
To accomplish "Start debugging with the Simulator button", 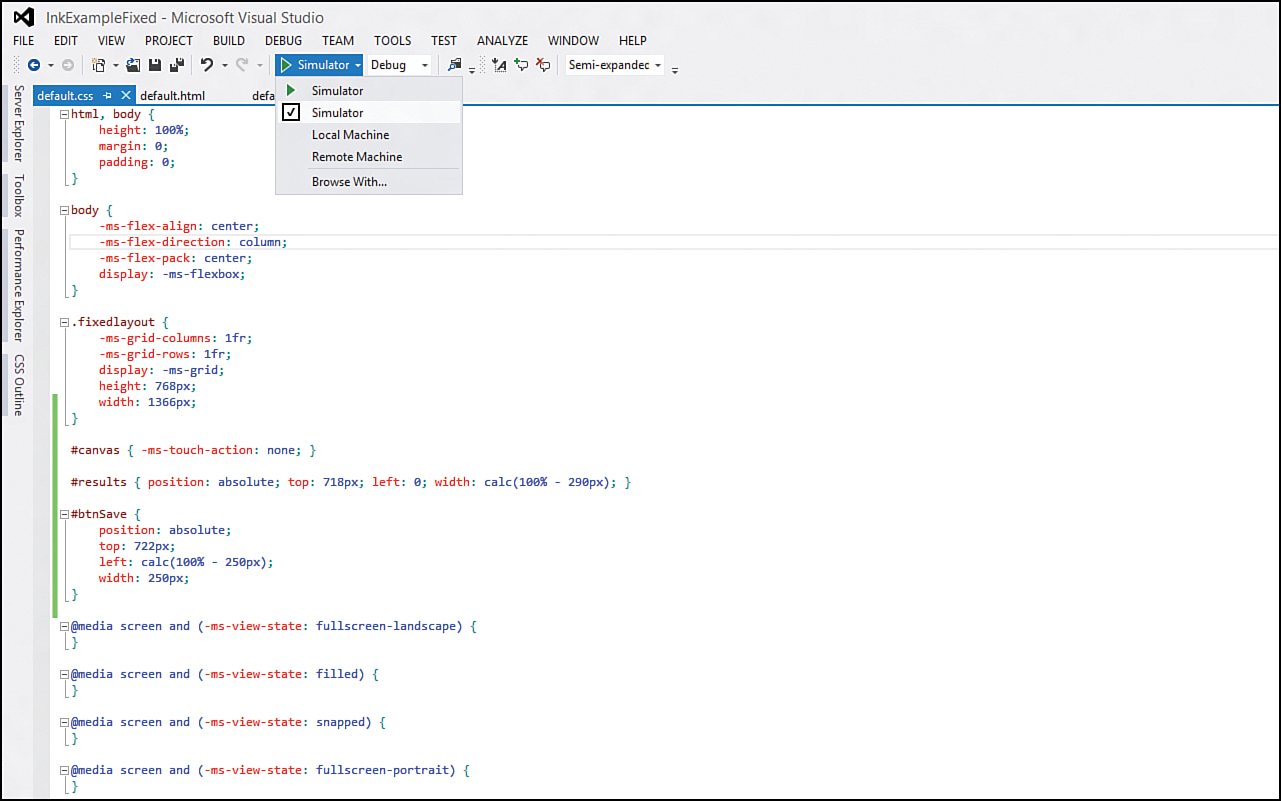I will click(x=314, y=65).
